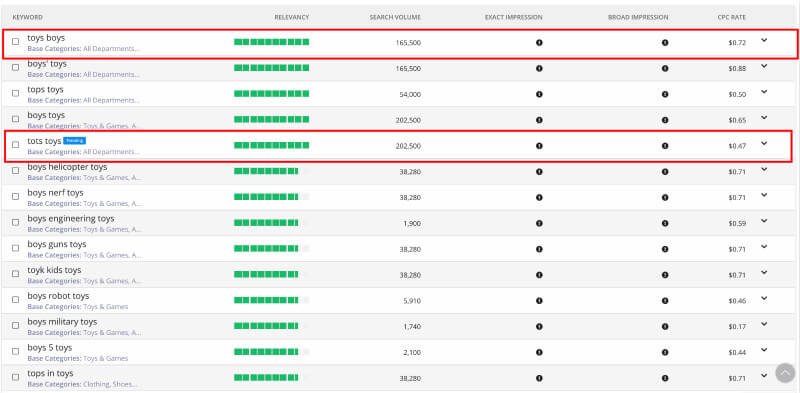Click broad impression icon for 'boys military toys'
The height and width of the screenshot is (393, 800).
(665, 326)
